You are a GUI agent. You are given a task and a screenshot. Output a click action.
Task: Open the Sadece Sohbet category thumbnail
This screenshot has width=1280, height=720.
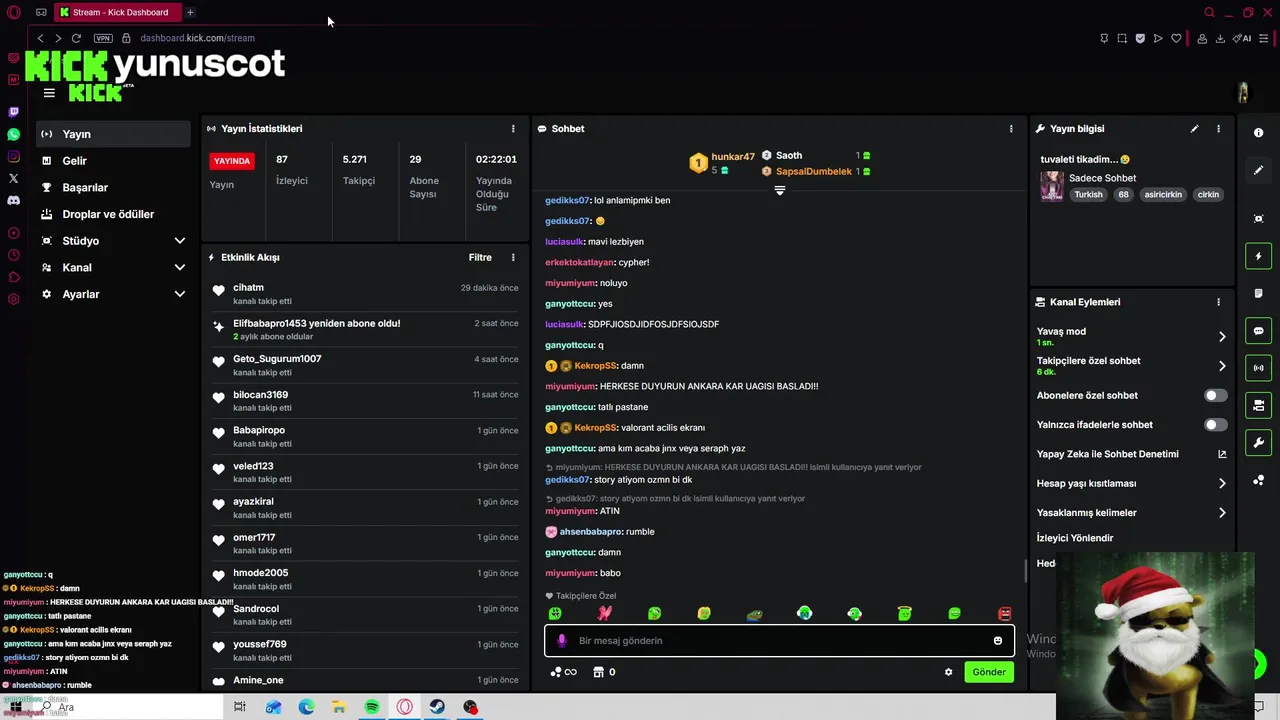[x=1052, y=186]
